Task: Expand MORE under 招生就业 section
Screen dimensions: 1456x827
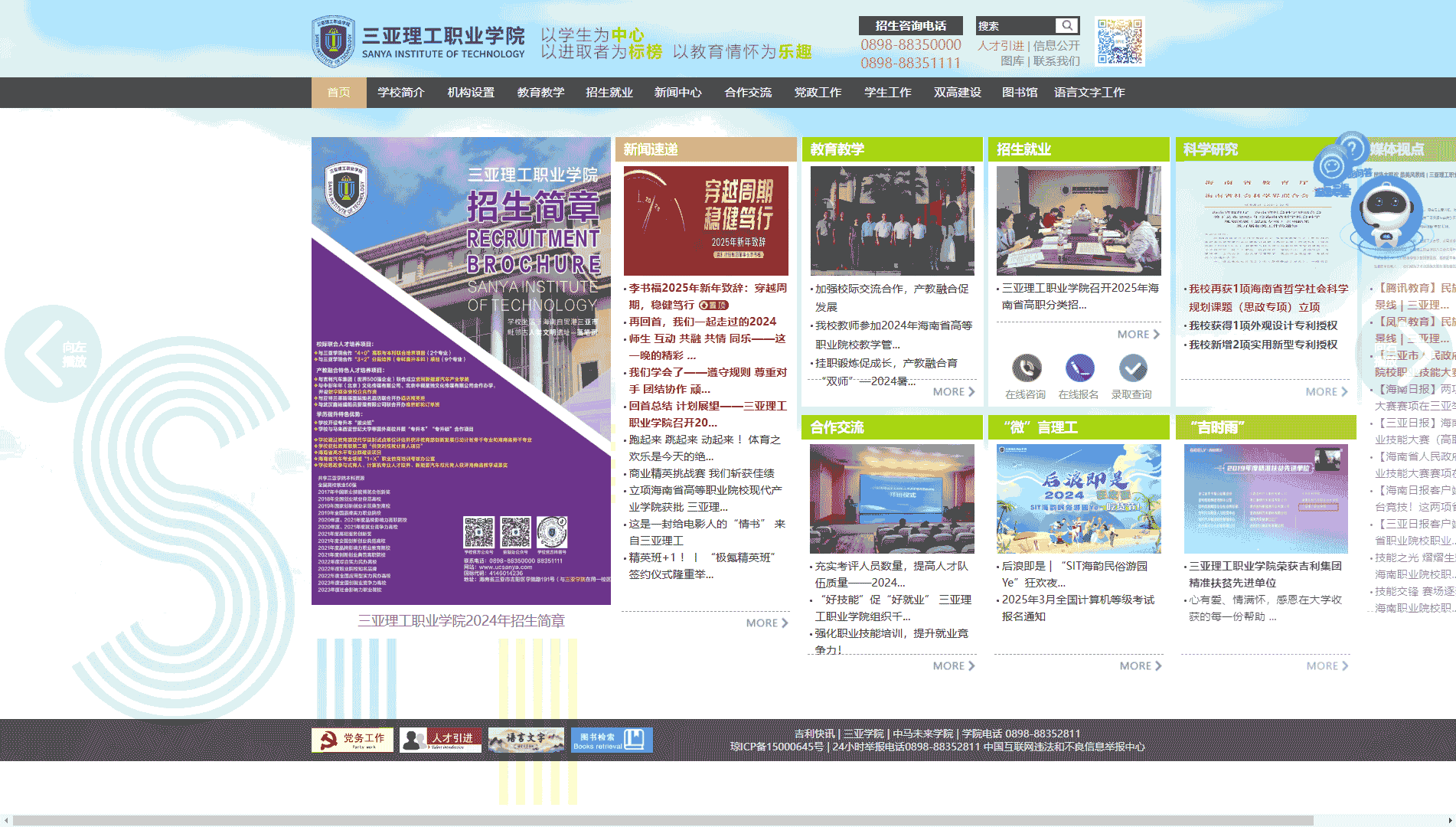Action: 1138,335
